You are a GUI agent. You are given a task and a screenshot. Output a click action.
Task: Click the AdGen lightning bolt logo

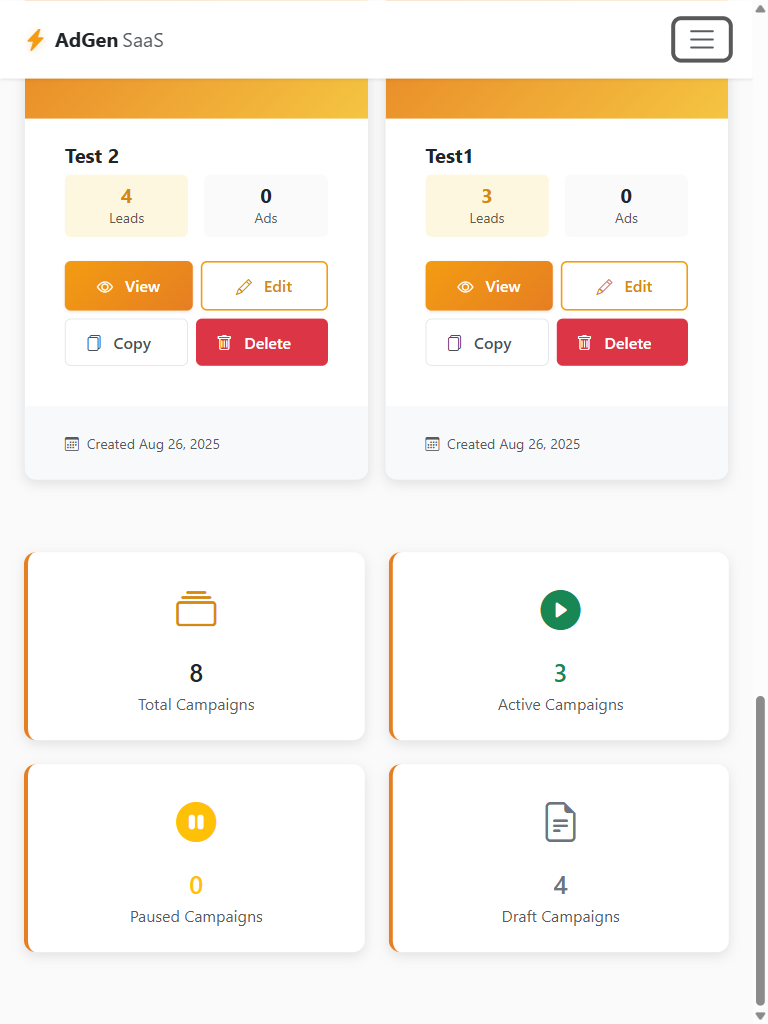pos(35,40)
